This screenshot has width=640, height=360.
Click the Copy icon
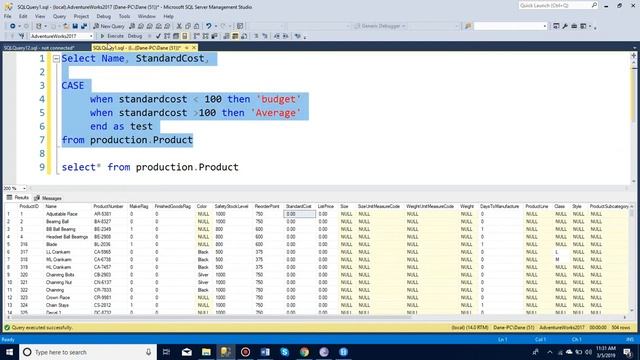click(x=188, y=26)
